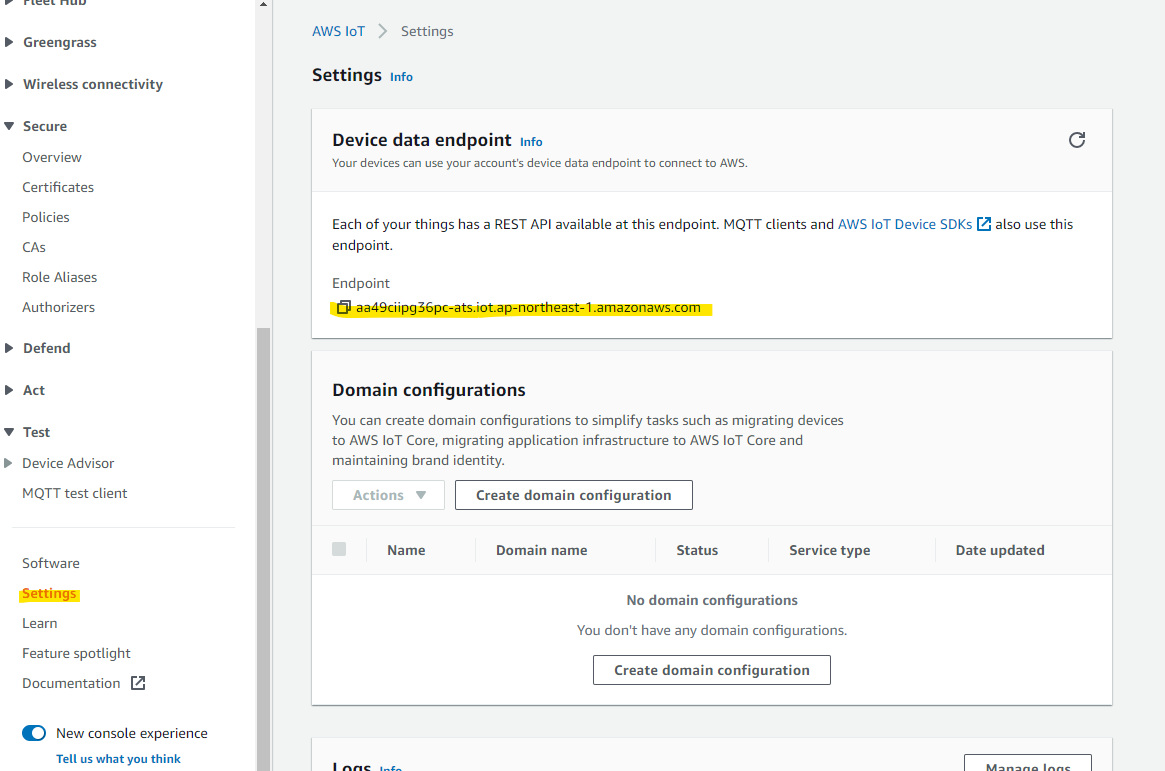Click Manage logs button
The width and height of the screenshot is (1165, 771).
coord(1028,764)
